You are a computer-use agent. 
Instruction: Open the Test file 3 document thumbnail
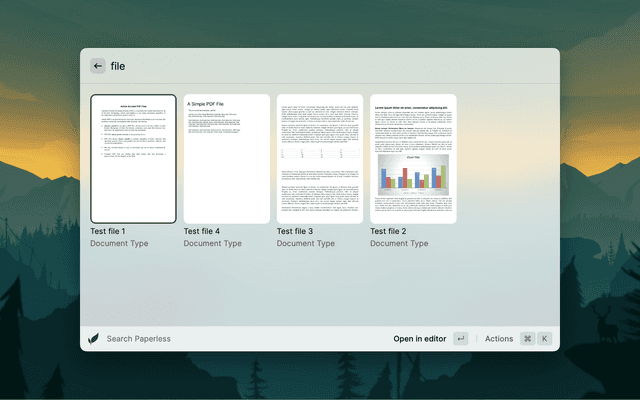(x=320, y=159)
